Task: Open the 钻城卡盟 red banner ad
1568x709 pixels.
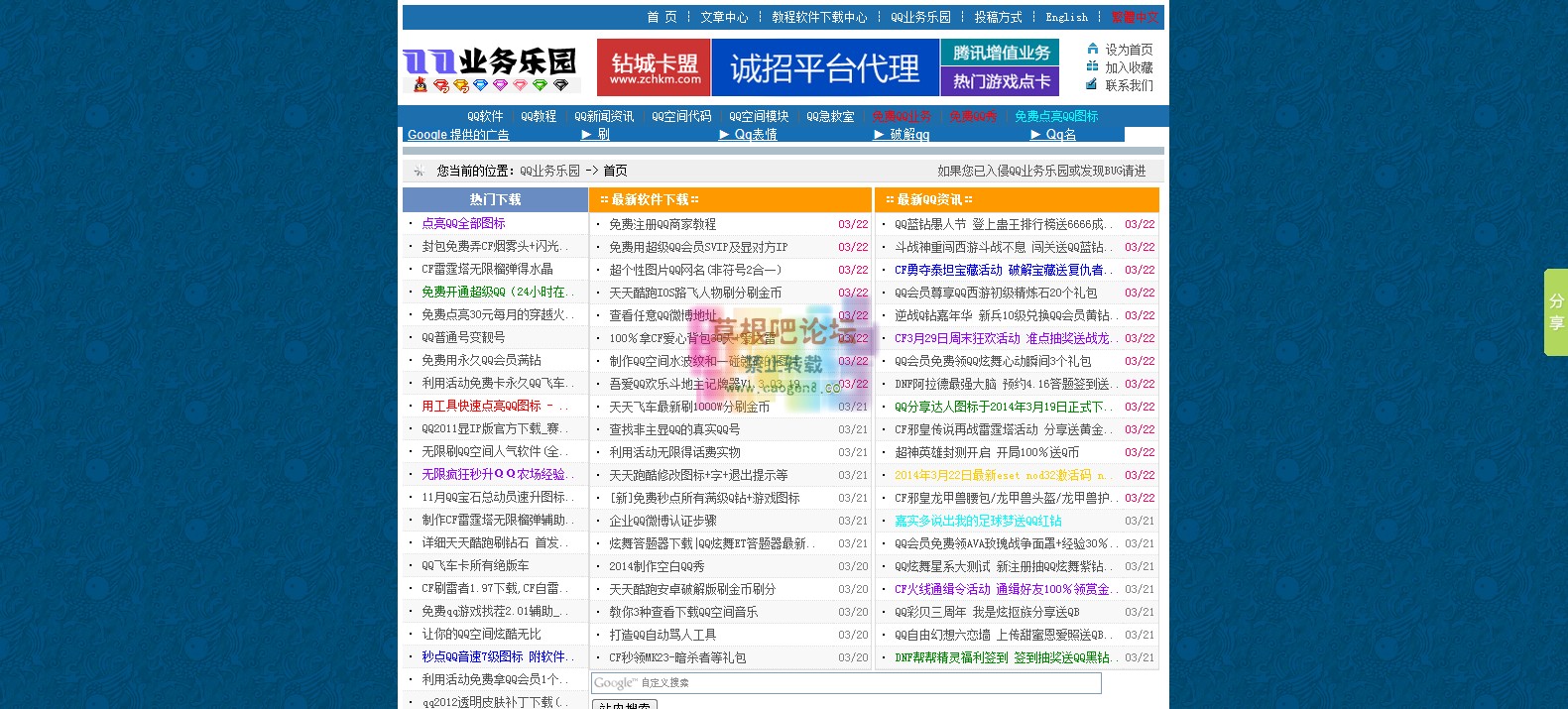Action: [x=654, y=67]
